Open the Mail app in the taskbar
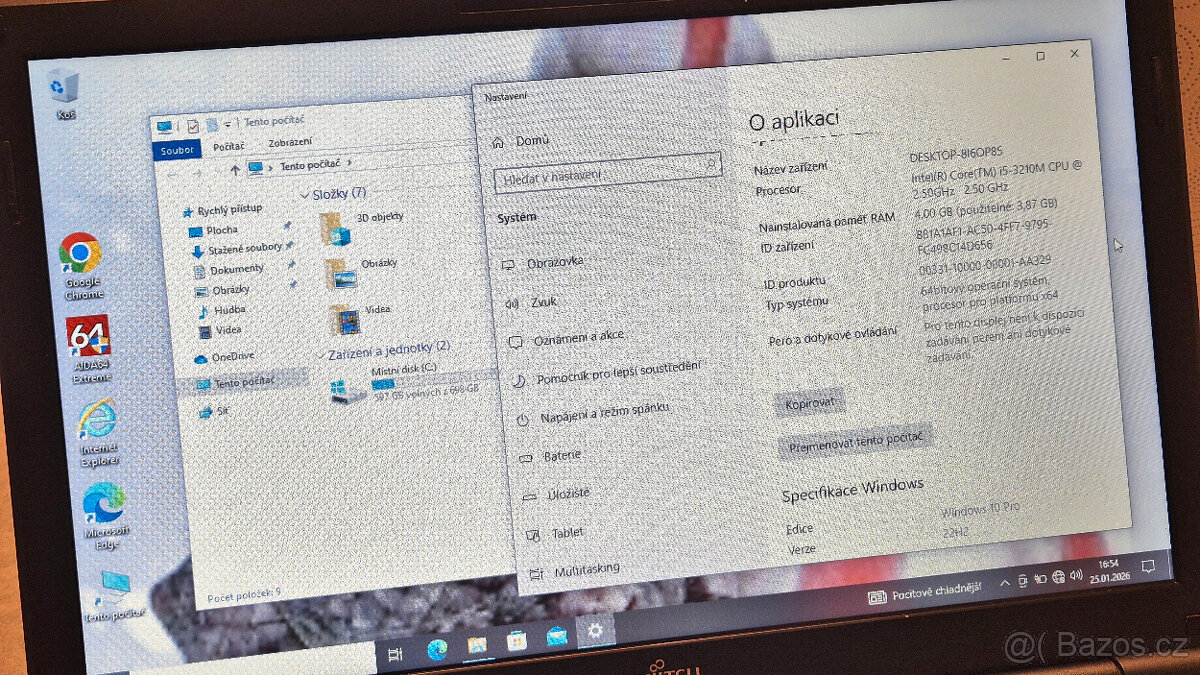This screenshot has height=675, width=1200. 556,636
